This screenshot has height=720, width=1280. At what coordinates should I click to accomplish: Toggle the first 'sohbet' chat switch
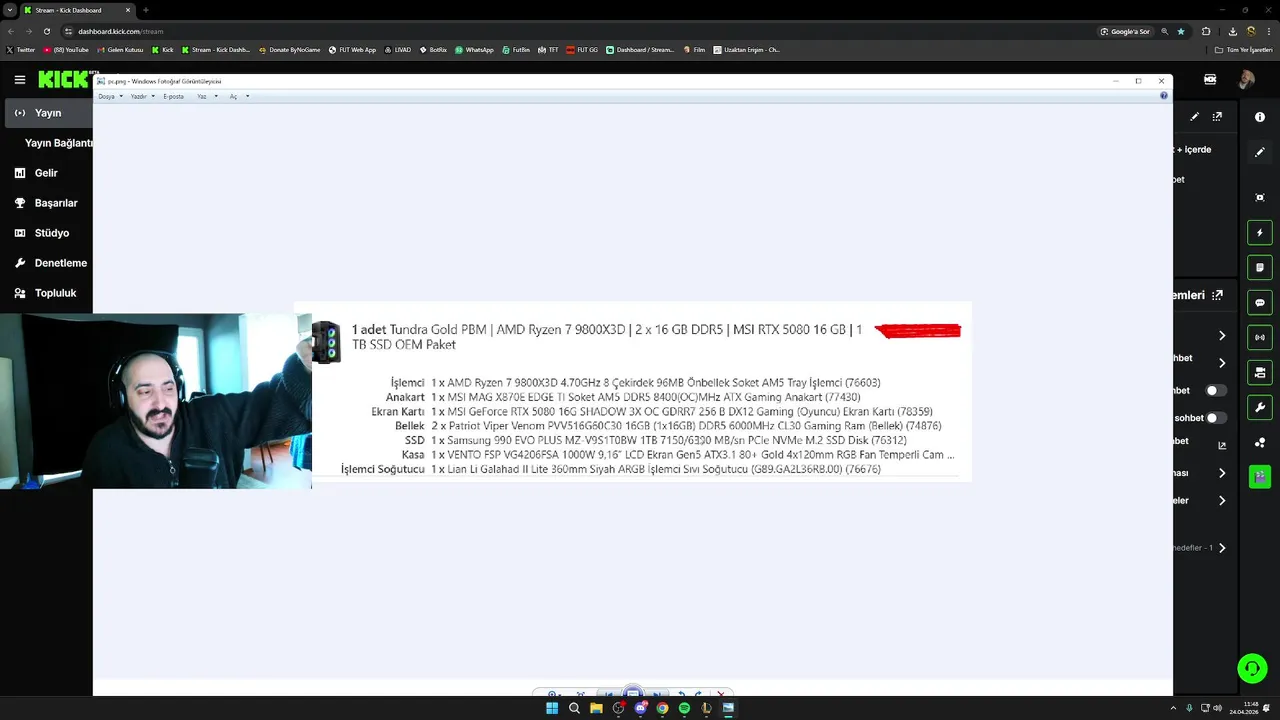[x=1216, y=391]
